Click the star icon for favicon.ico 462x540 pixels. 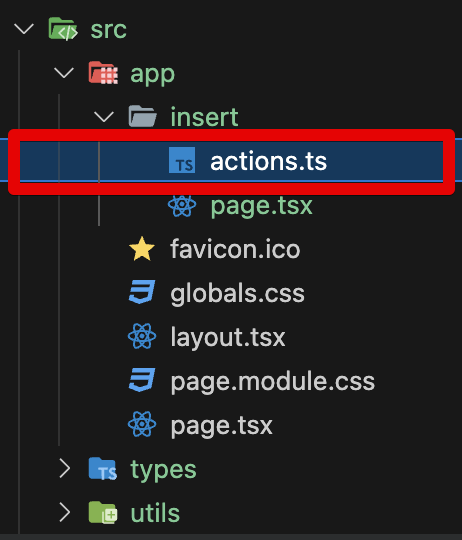142,249
